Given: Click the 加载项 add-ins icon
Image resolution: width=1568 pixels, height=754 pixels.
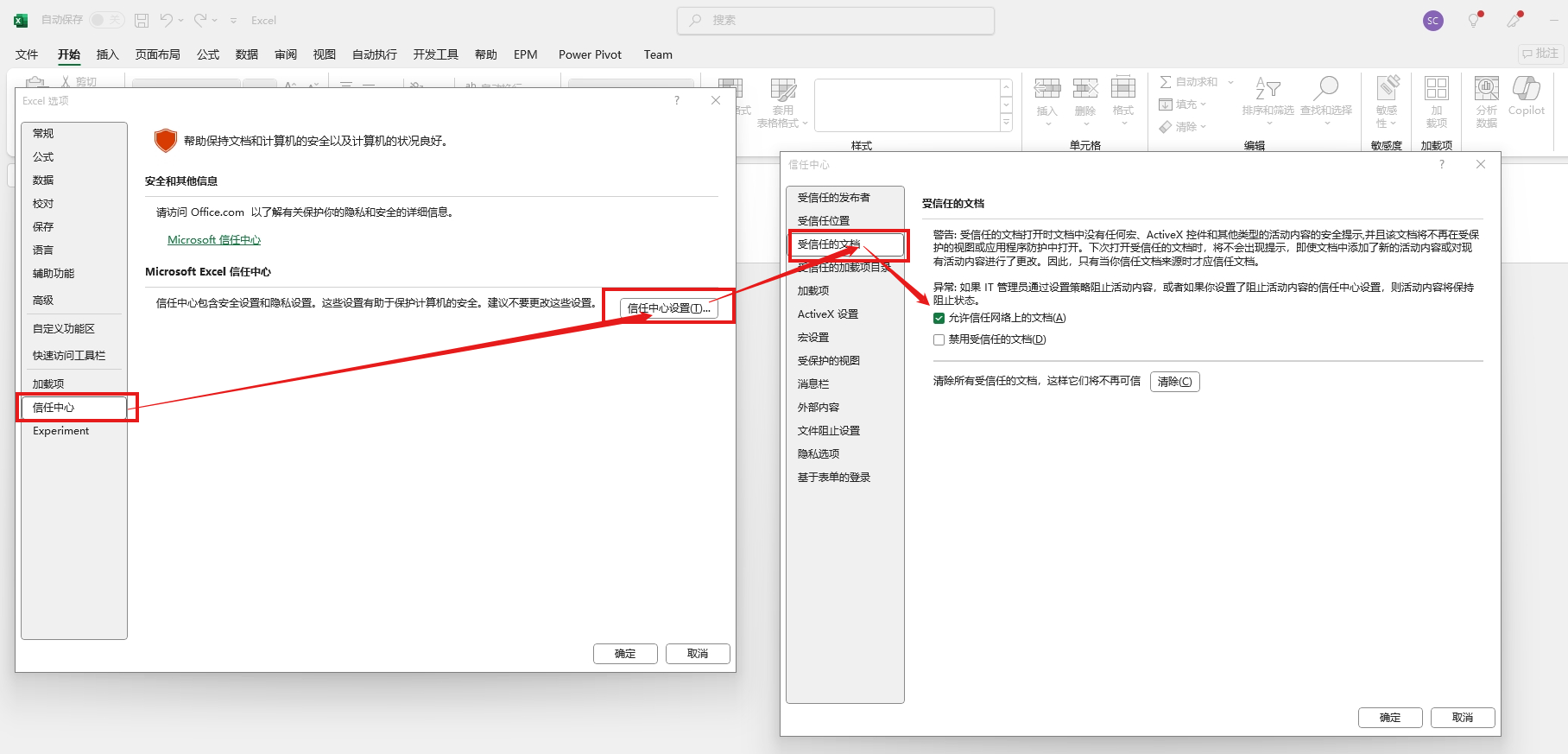Looking at the screenshot, I should click(1437, 88).
